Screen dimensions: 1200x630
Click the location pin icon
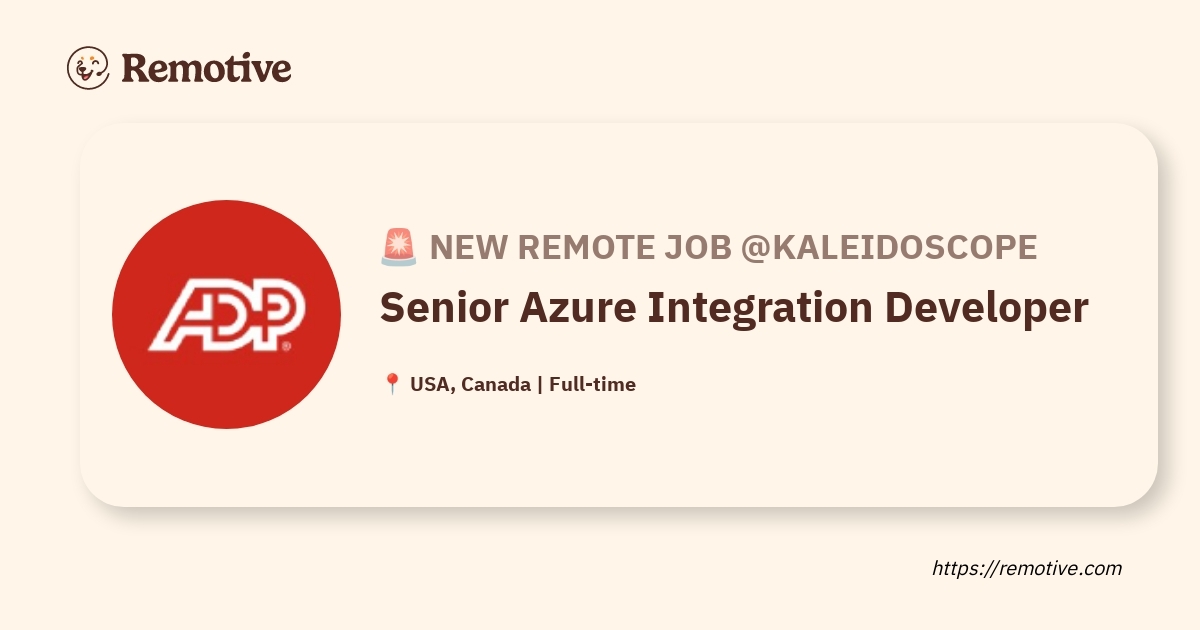[392, 384]
